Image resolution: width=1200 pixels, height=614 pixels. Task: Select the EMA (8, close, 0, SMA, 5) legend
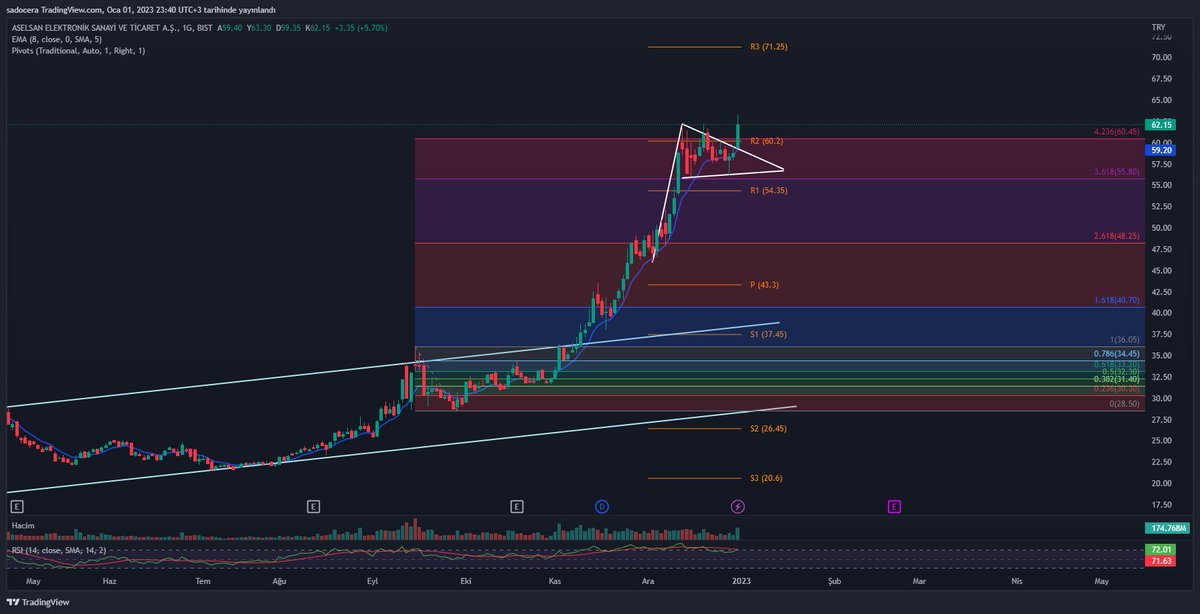(59, 39)
